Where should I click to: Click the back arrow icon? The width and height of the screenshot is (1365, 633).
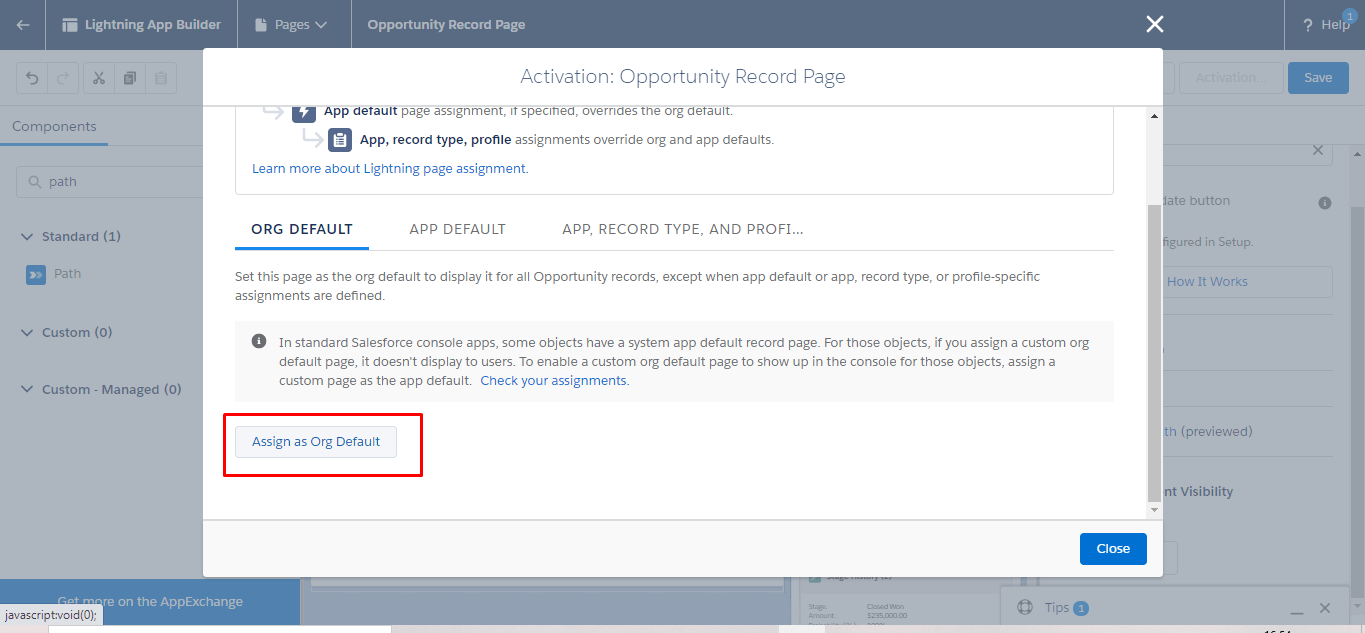click(23, 25)
